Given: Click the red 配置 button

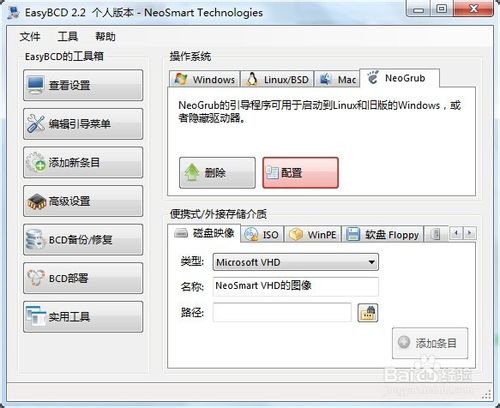Looking at the screenshot, I should [x=301, y=173].
